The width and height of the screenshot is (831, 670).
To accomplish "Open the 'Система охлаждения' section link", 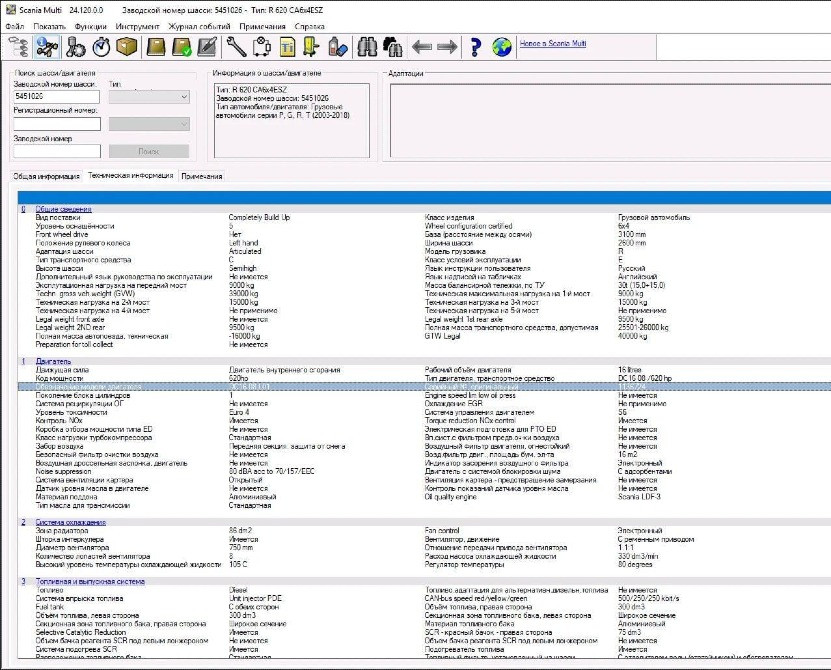I will click(70, 522).
